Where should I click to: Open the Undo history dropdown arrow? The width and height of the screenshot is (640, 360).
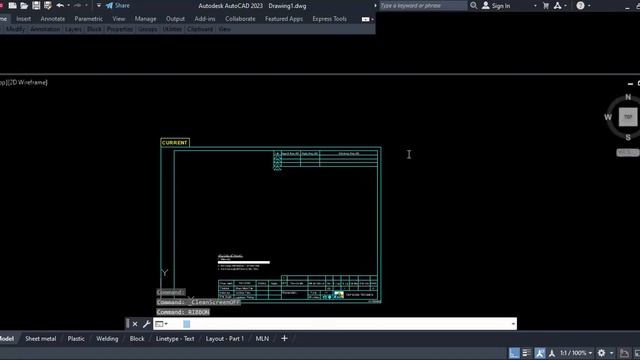[x=68, y=6]
